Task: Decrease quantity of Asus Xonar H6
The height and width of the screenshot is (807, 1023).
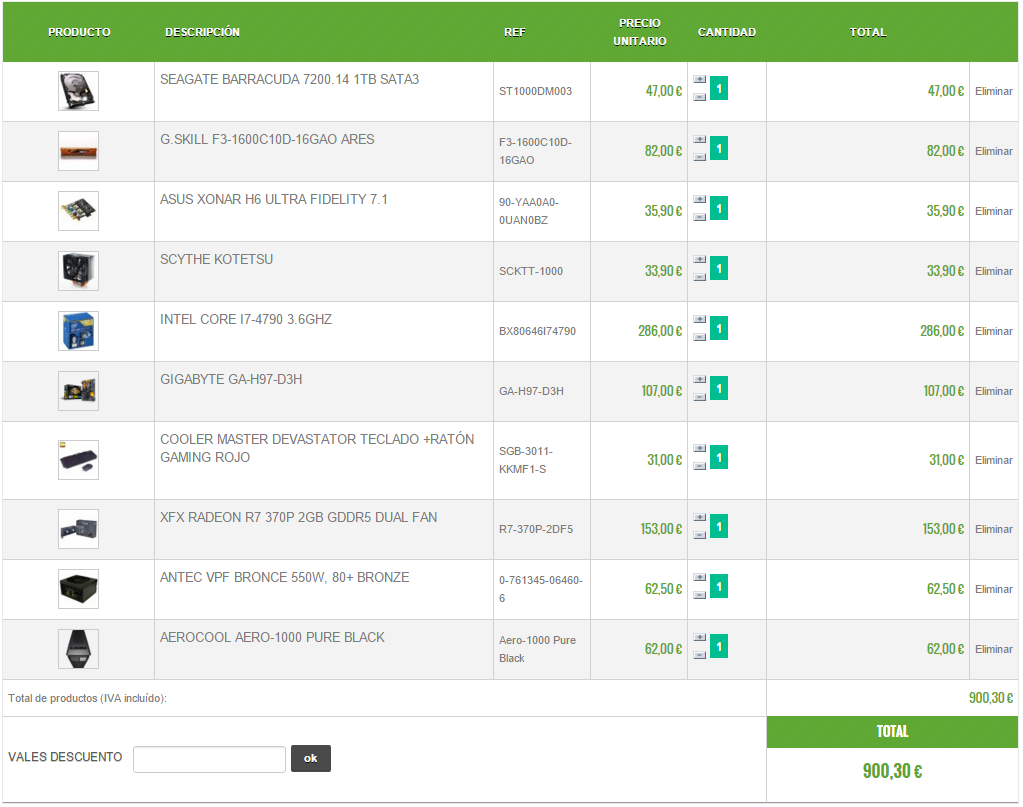Action: point(699,217)
